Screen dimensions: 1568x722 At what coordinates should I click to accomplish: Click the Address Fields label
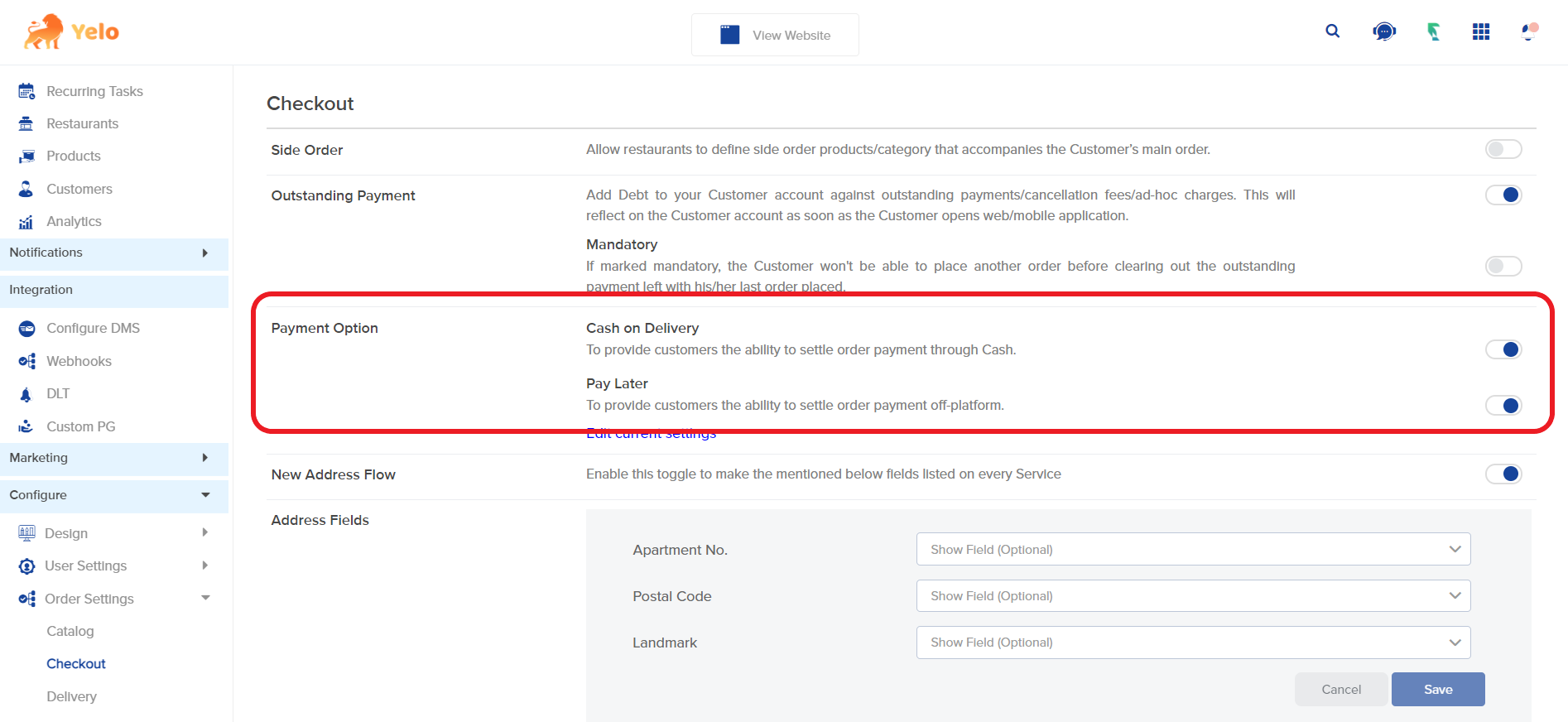pyautogui.click(x=320, y=520)
